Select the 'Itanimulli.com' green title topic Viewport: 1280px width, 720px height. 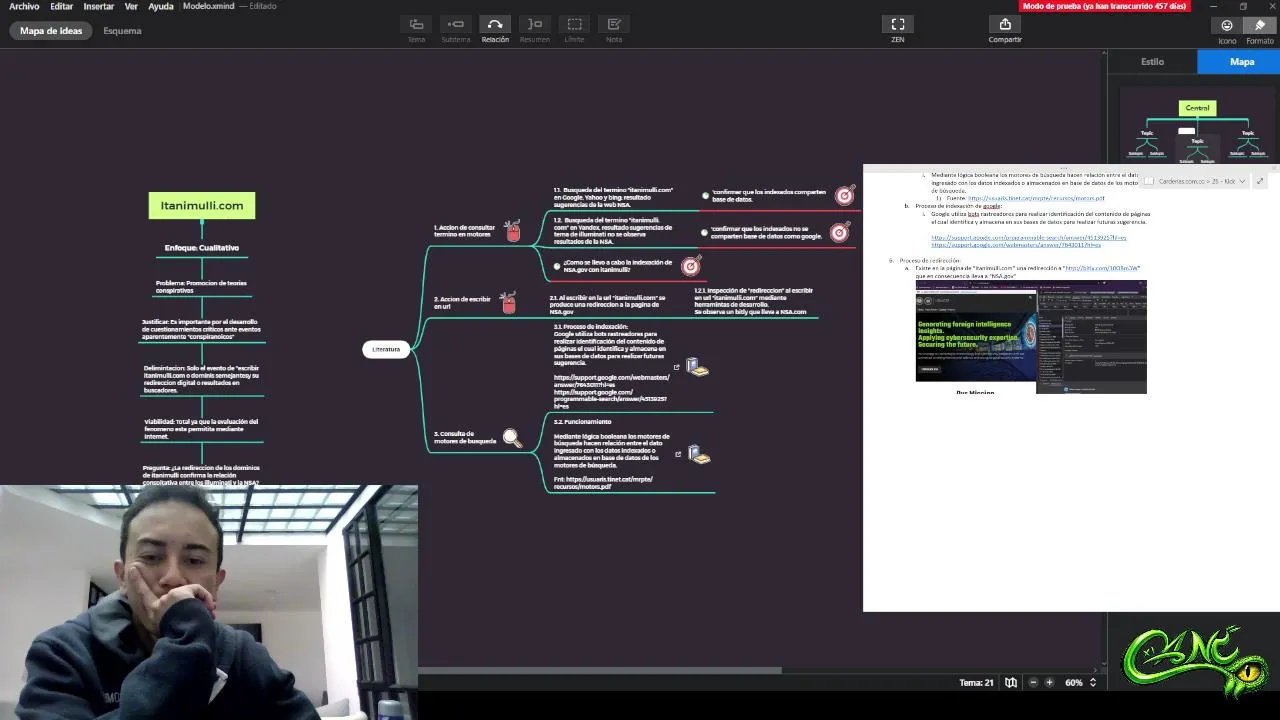click(x=202, y=205)
